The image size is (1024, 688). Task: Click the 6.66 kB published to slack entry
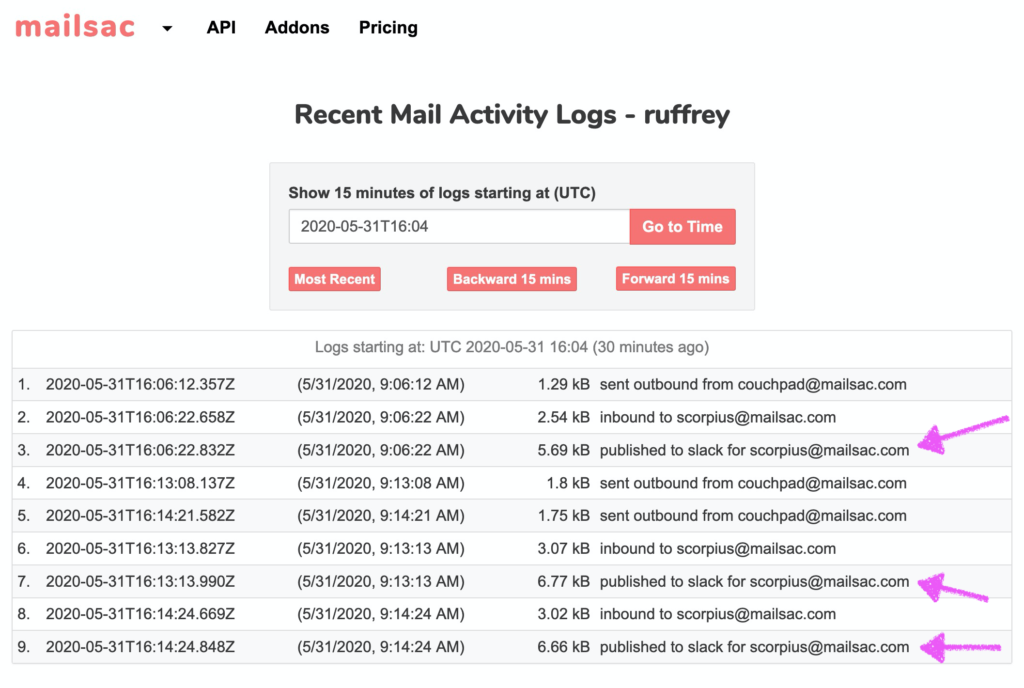pyautogui.click(x=754, y=647)
